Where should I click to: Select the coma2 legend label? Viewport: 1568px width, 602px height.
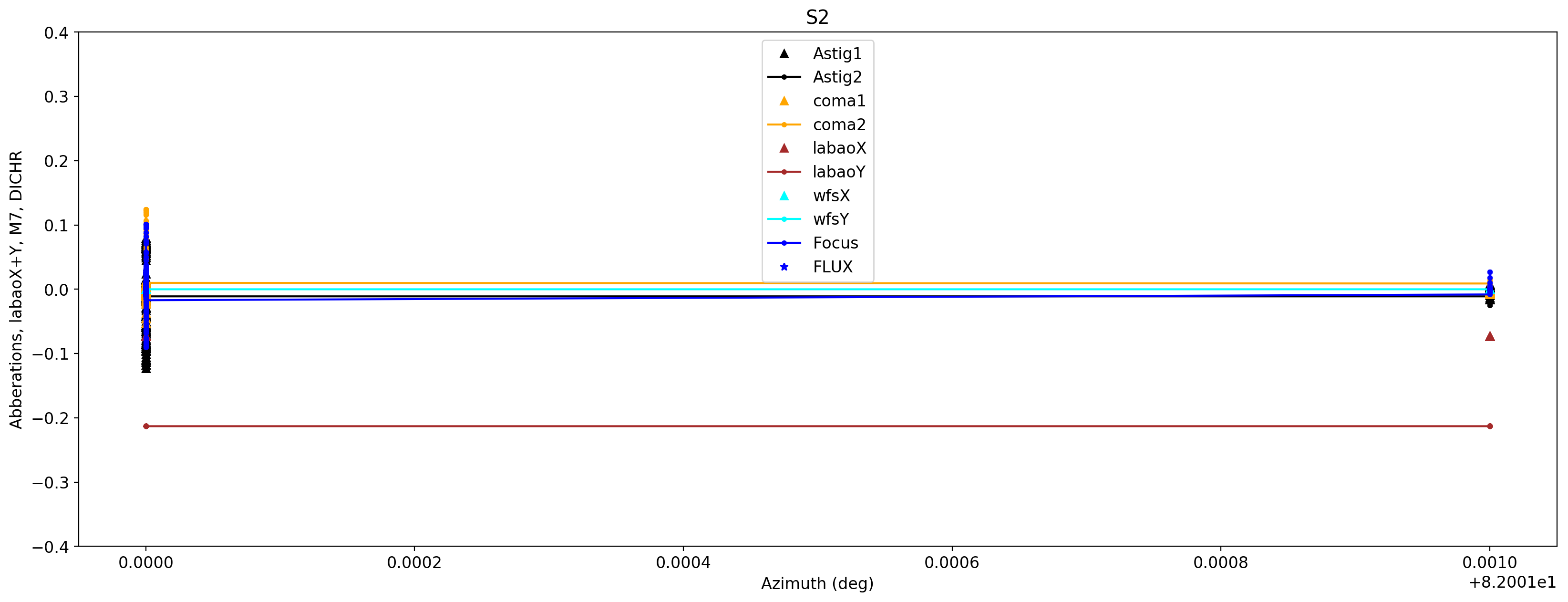tap(839, 125)
